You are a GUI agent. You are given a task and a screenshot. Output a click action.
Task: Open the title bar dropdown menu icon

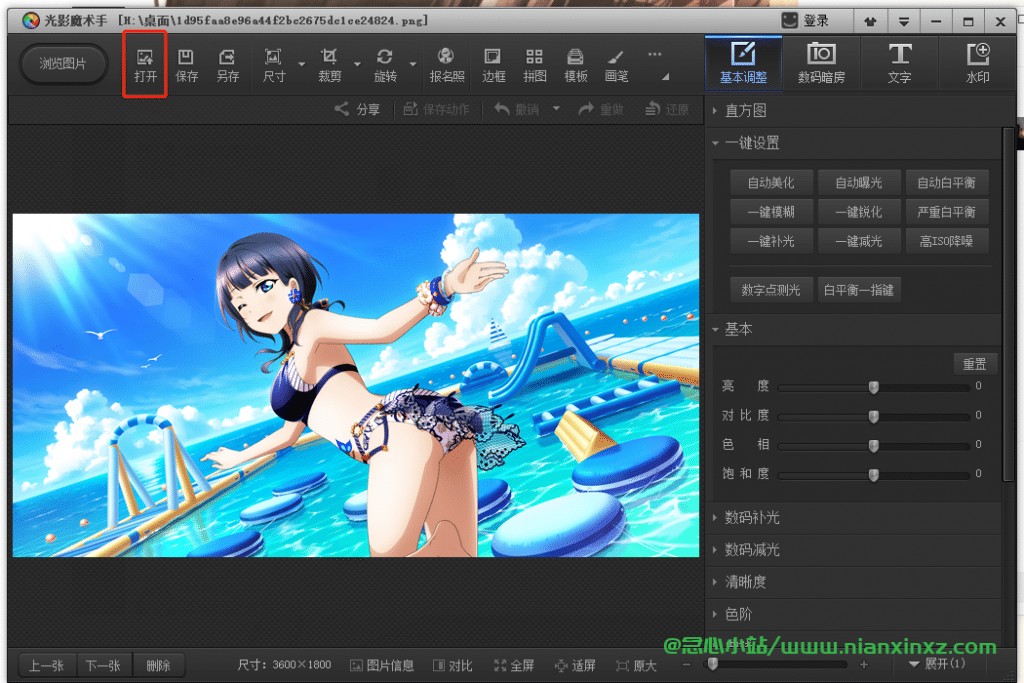(903, 22)
